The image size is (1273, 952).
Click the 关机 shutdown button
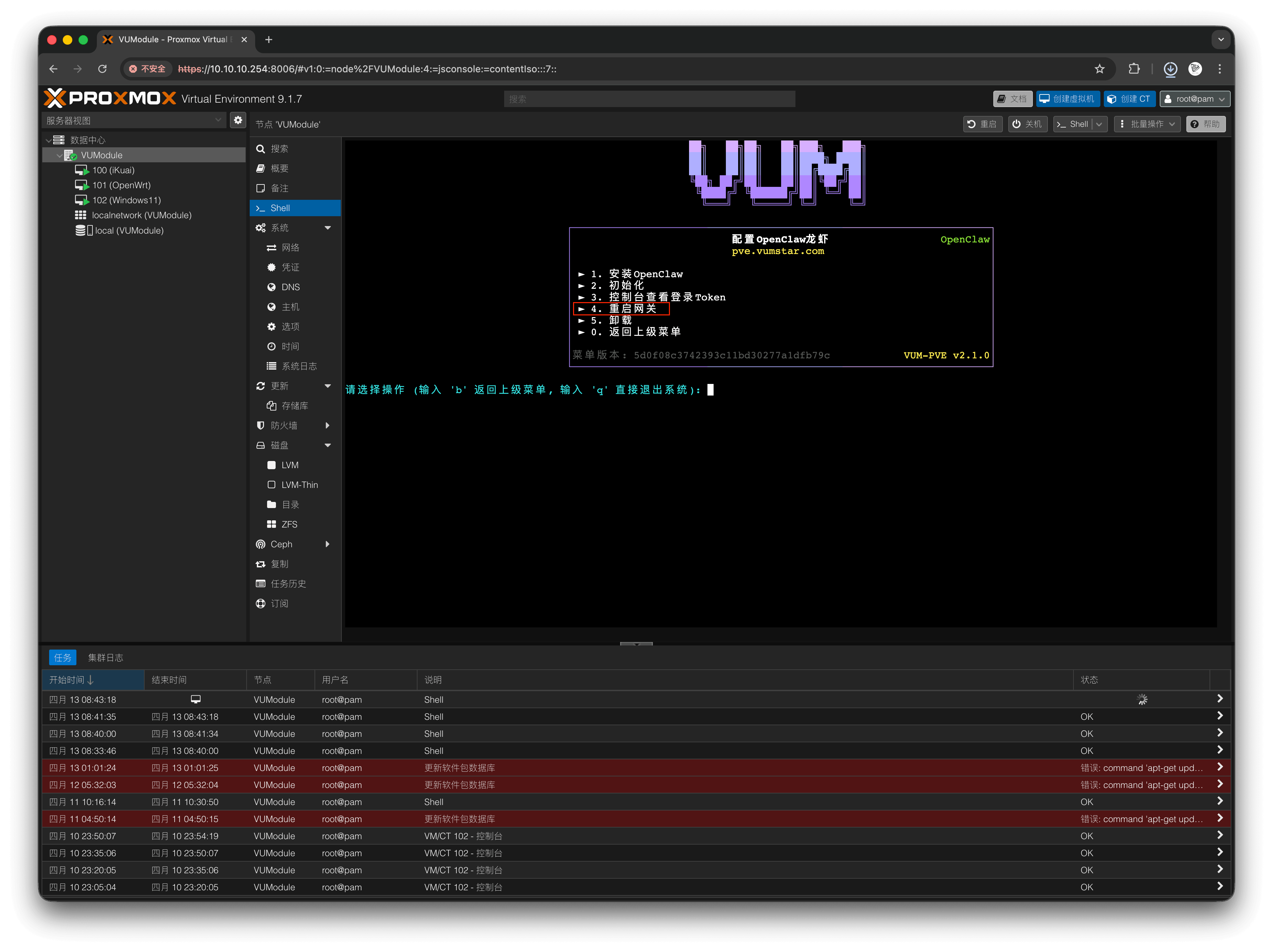coord(1027,124)
